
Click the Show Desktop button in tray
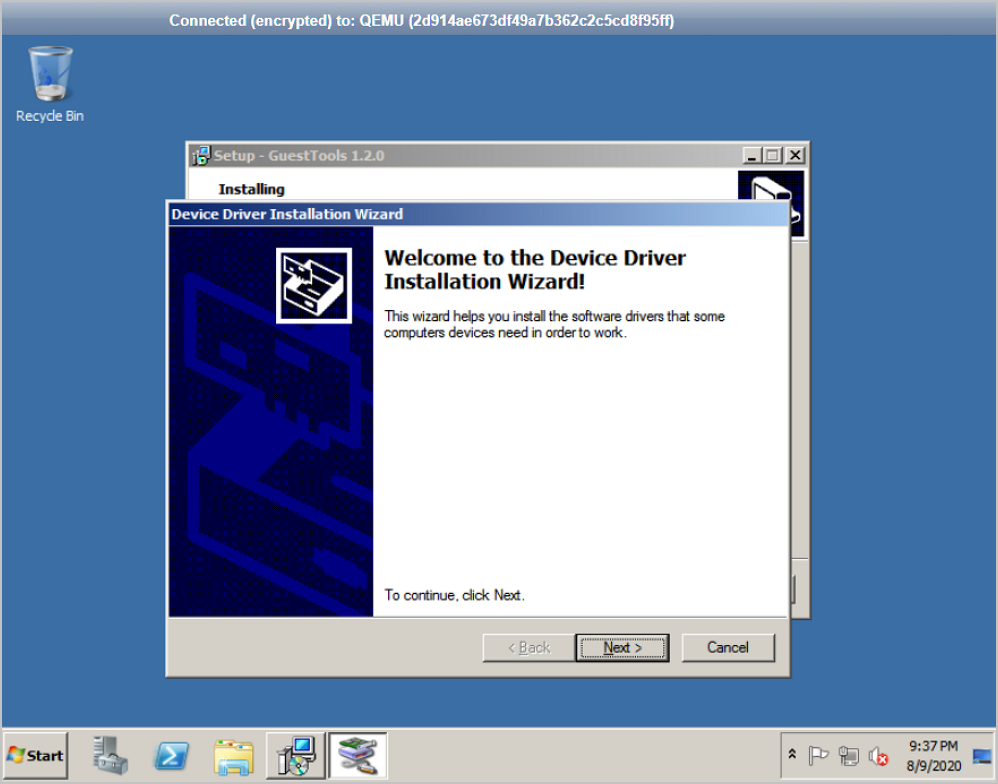pyautogui.click(x=982, y=757)
